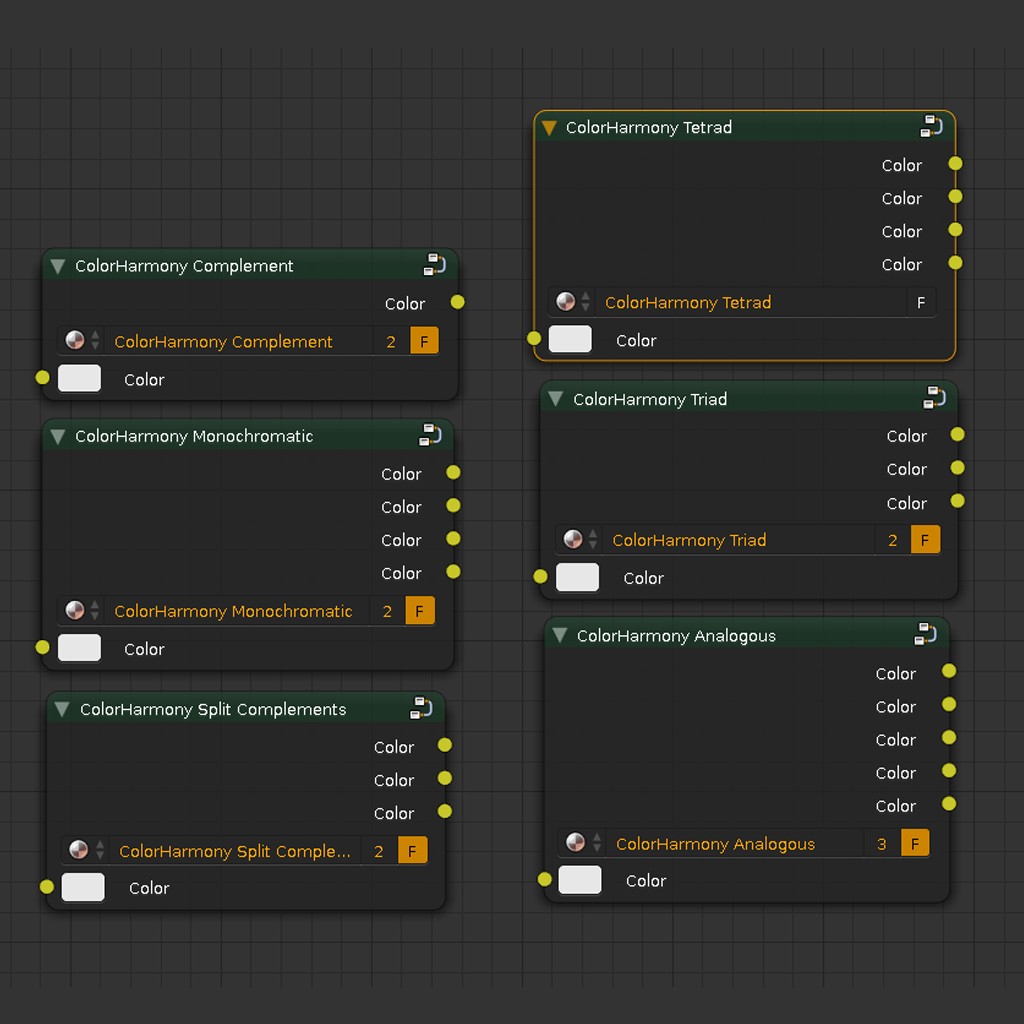Screen dimensions: 1024x1024
Task: Click the node group icon on ColorHarmony Monochromatic header
Action: pos(430,435)
